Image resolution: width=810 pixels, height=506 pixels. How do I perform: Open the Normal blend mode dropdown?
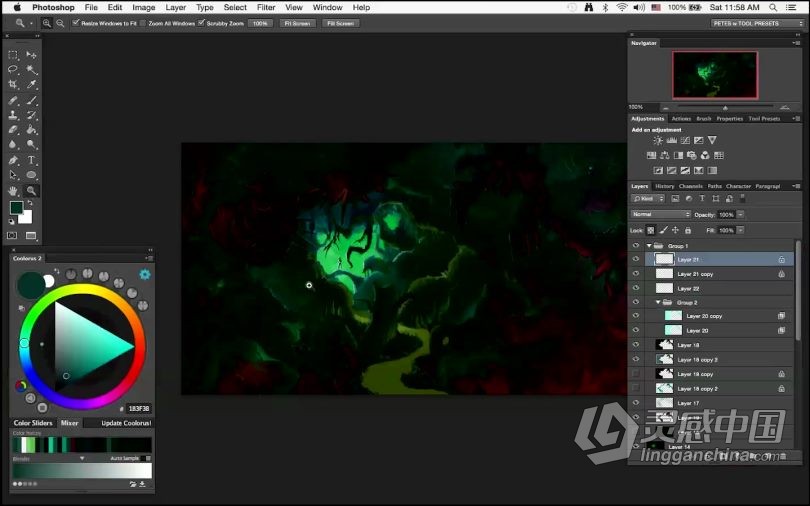click(661, 214)
